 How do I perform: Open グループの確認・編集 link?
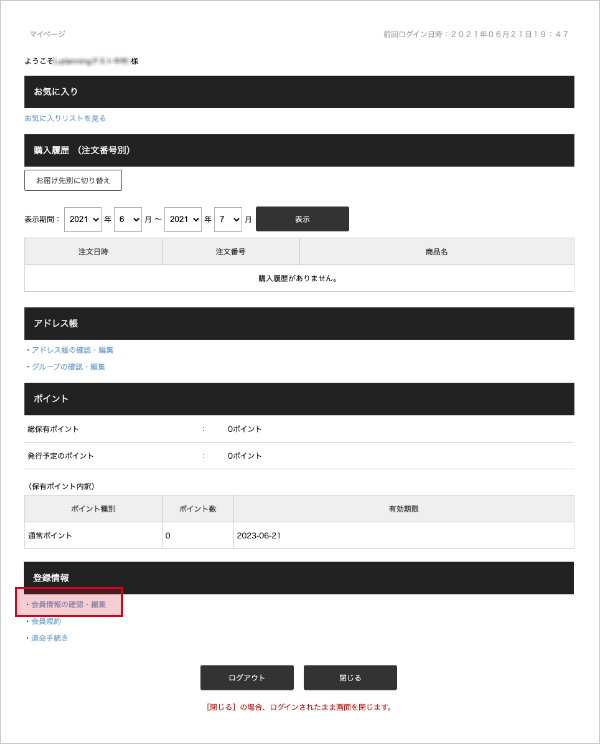tap(67, 367)
